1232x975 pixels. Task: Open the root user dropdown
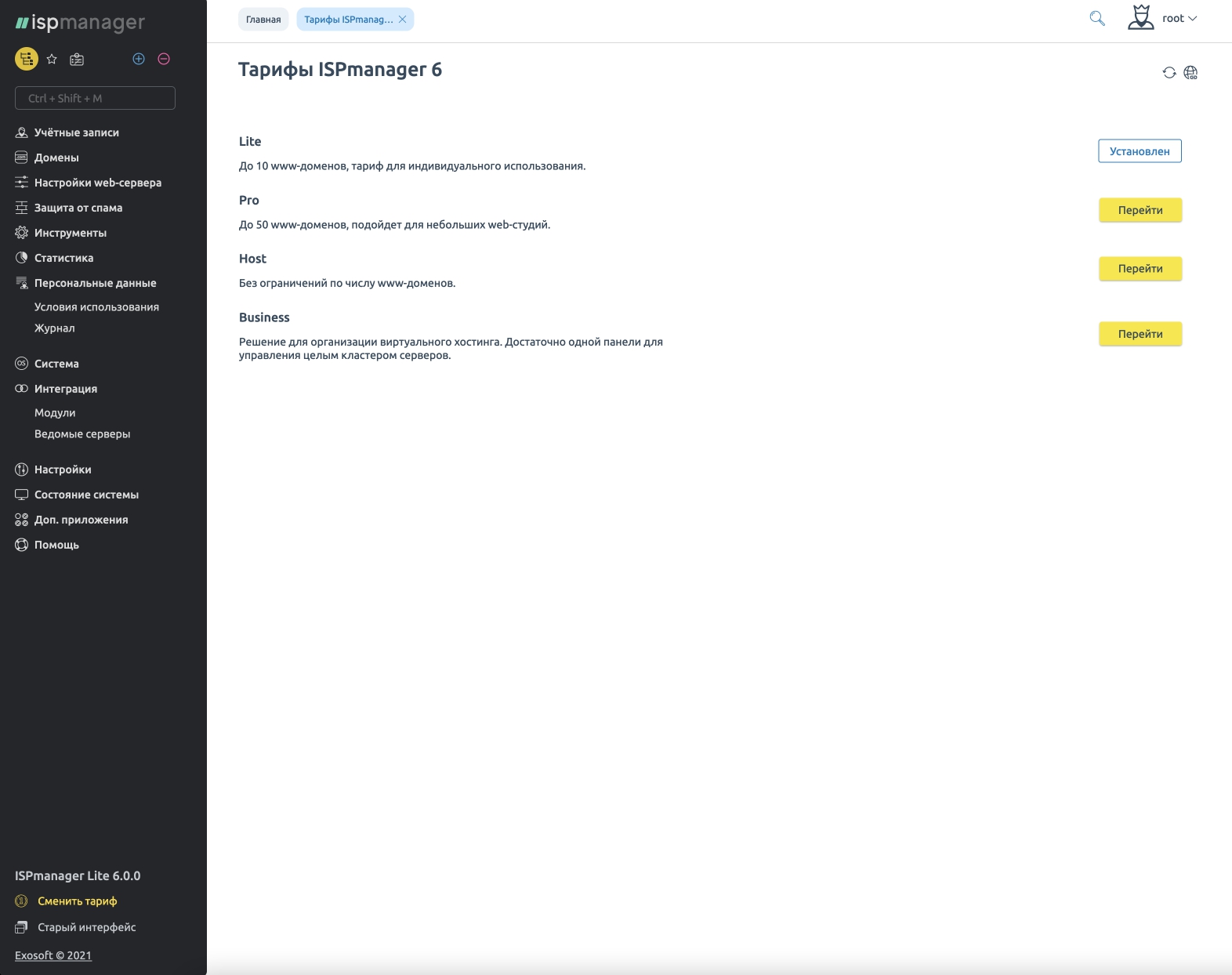(x=1178, y=19)
